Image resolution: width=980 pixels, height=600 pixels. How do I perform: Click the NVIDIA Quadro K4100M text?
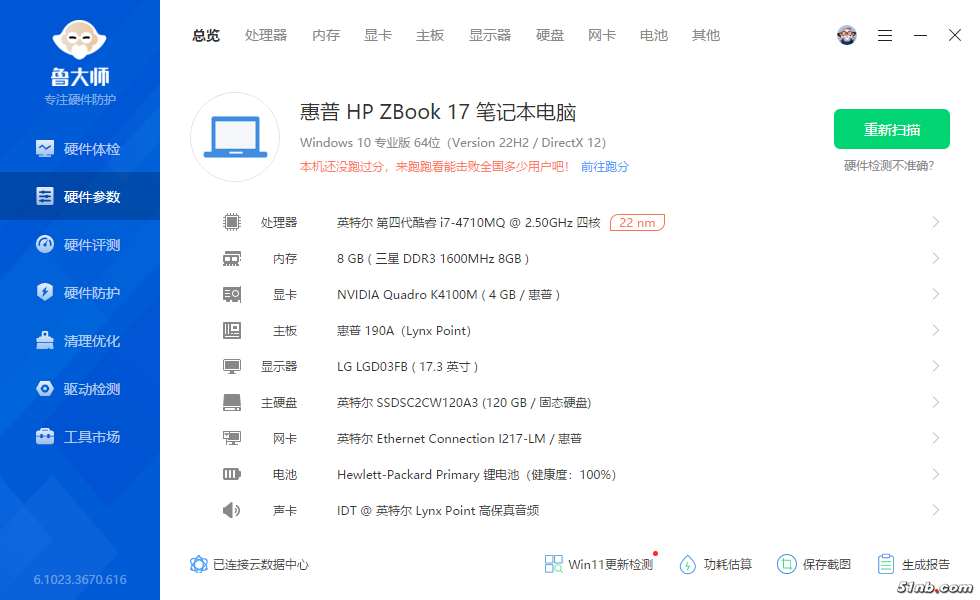(x=448, y=294)
